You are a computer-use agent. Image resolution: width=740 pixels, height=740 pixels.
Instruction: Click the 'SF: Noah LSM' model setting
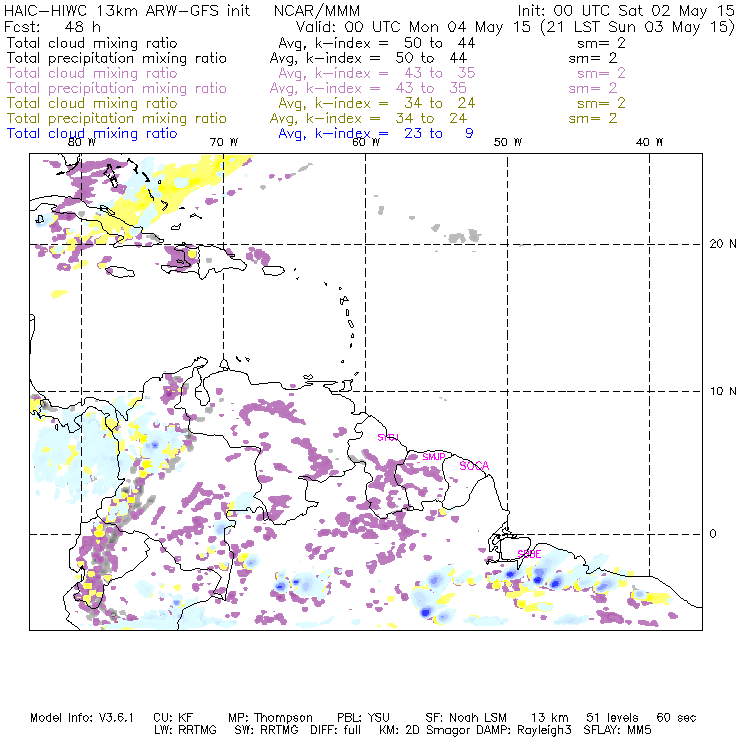click(x=466, y=718)
